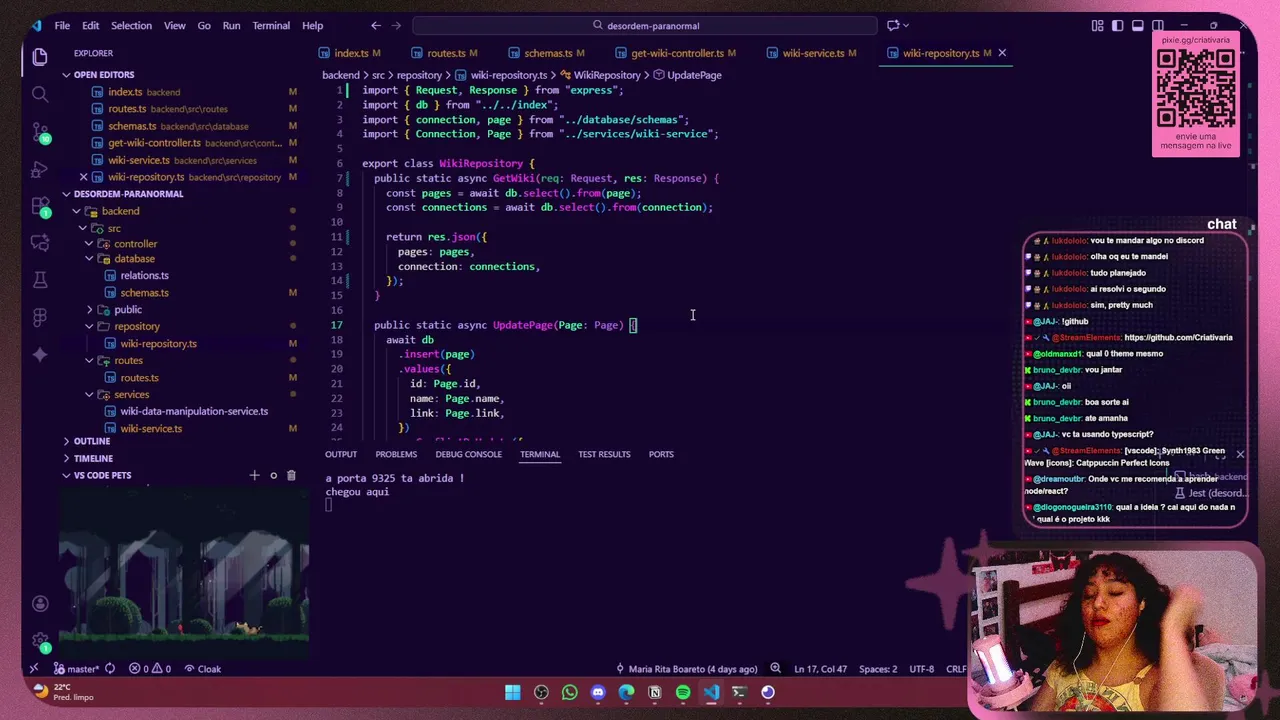
Task: Open the Windows Start menu
Action: click(513, 692)
